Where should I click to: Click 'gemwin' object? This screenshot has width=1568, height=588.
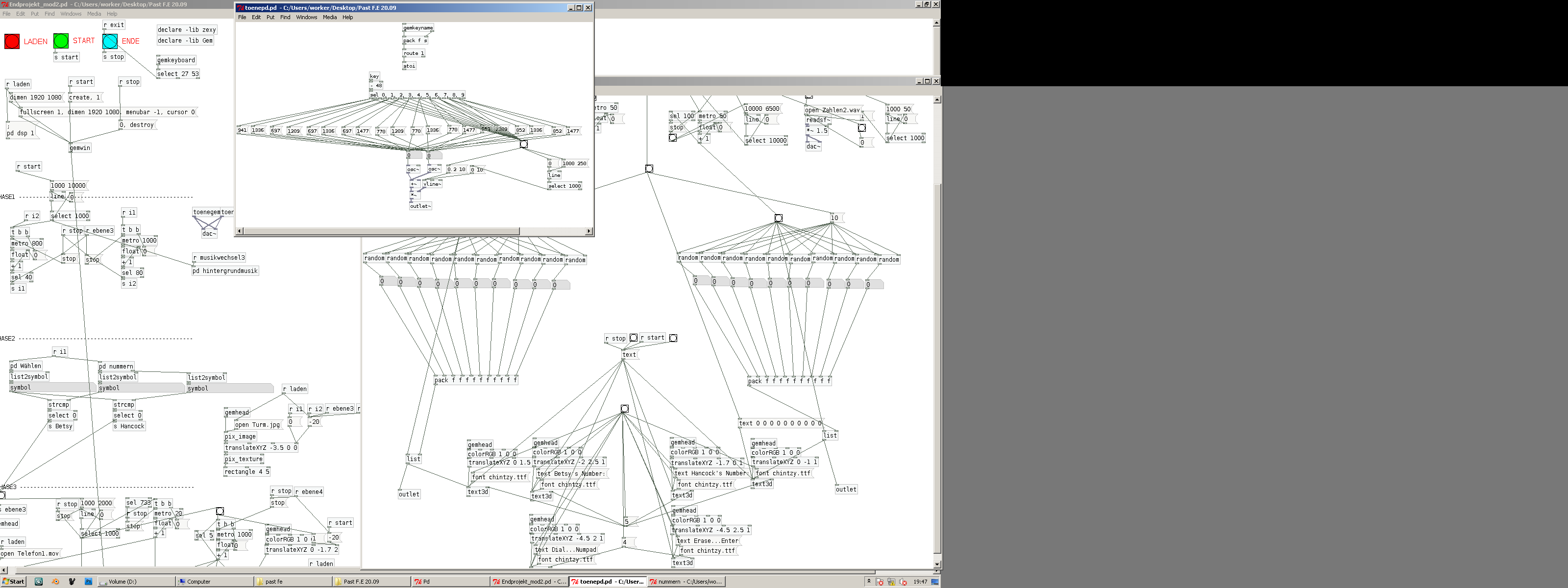tap(80, 148)
